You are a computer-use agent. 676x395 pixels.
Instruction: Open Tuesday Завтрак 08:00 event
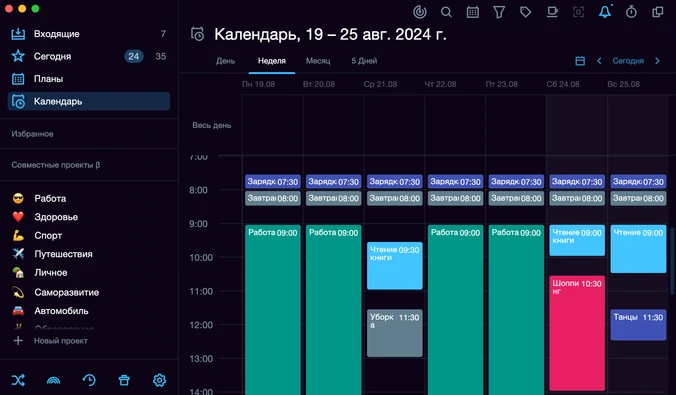[334, 198]
